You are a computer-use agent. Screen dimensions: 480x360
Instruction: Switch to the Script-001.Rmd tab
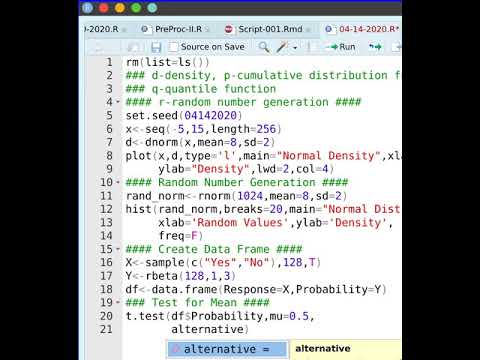tap(270, 29)
